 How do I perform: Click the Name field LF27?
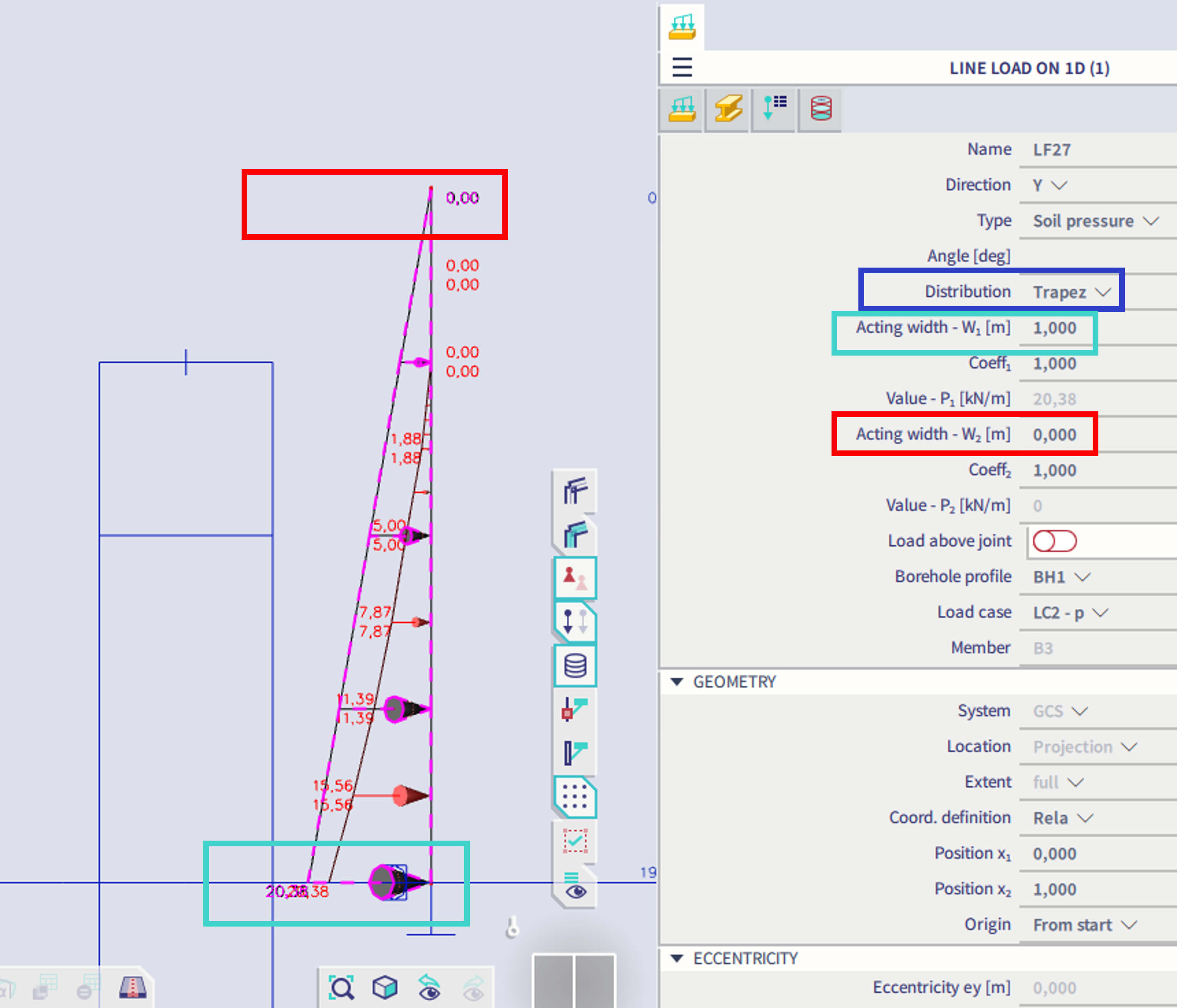tap(1052, 150)
